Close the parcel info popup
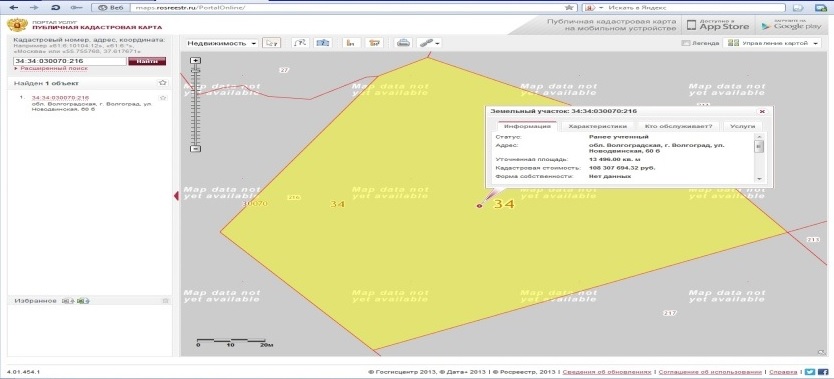The width and height of the screenshot is (834, 379). tap(762, 112)
